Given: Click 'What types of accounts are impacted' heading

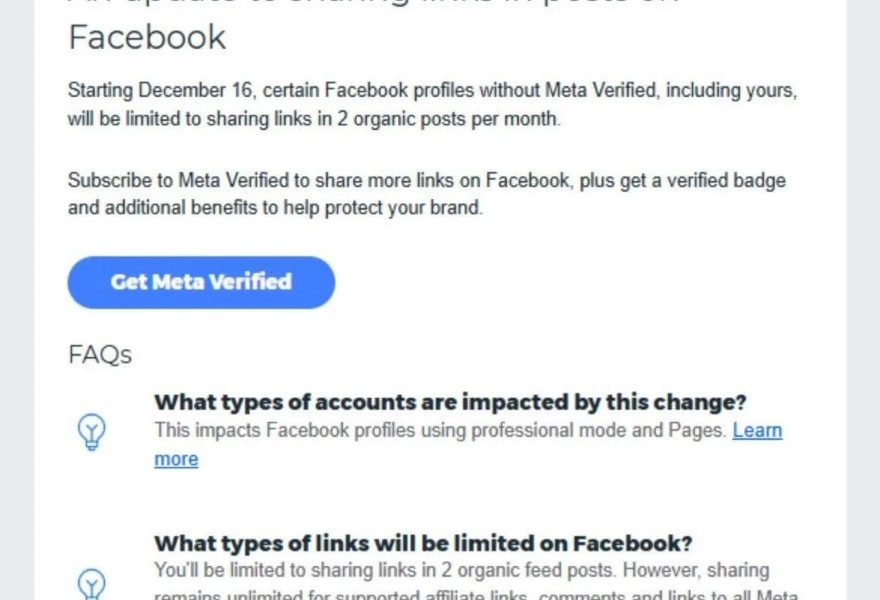Looking at the screenshot, I should click(450, 403).
